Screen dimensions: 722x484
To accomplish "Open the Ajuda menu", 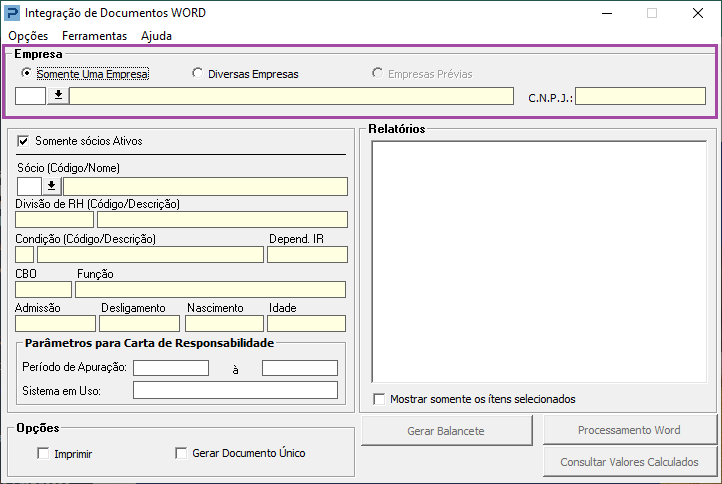I will point(157,36).
